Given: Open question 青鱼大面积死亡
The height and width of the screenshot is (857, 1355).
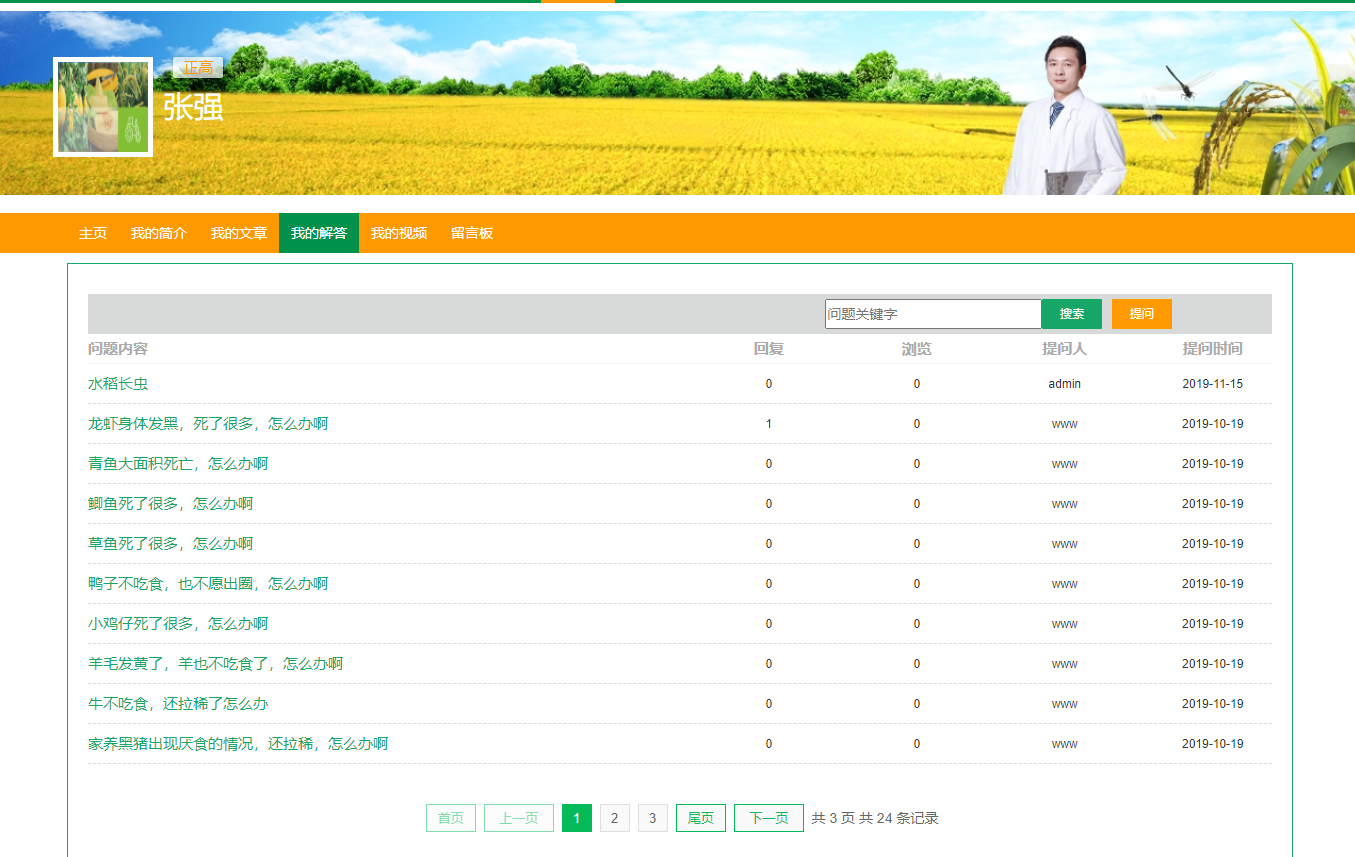Looking at the screenshot, I should [x=178, y=464].
